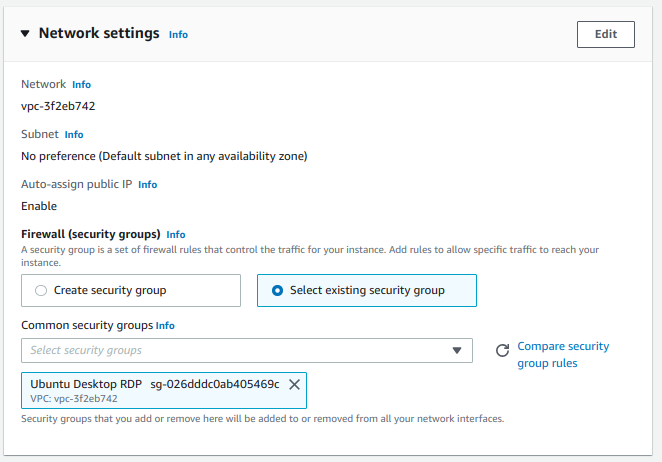Open Compare security group rules link
This screenshot has height=462, width=662.
coord(563,355)
